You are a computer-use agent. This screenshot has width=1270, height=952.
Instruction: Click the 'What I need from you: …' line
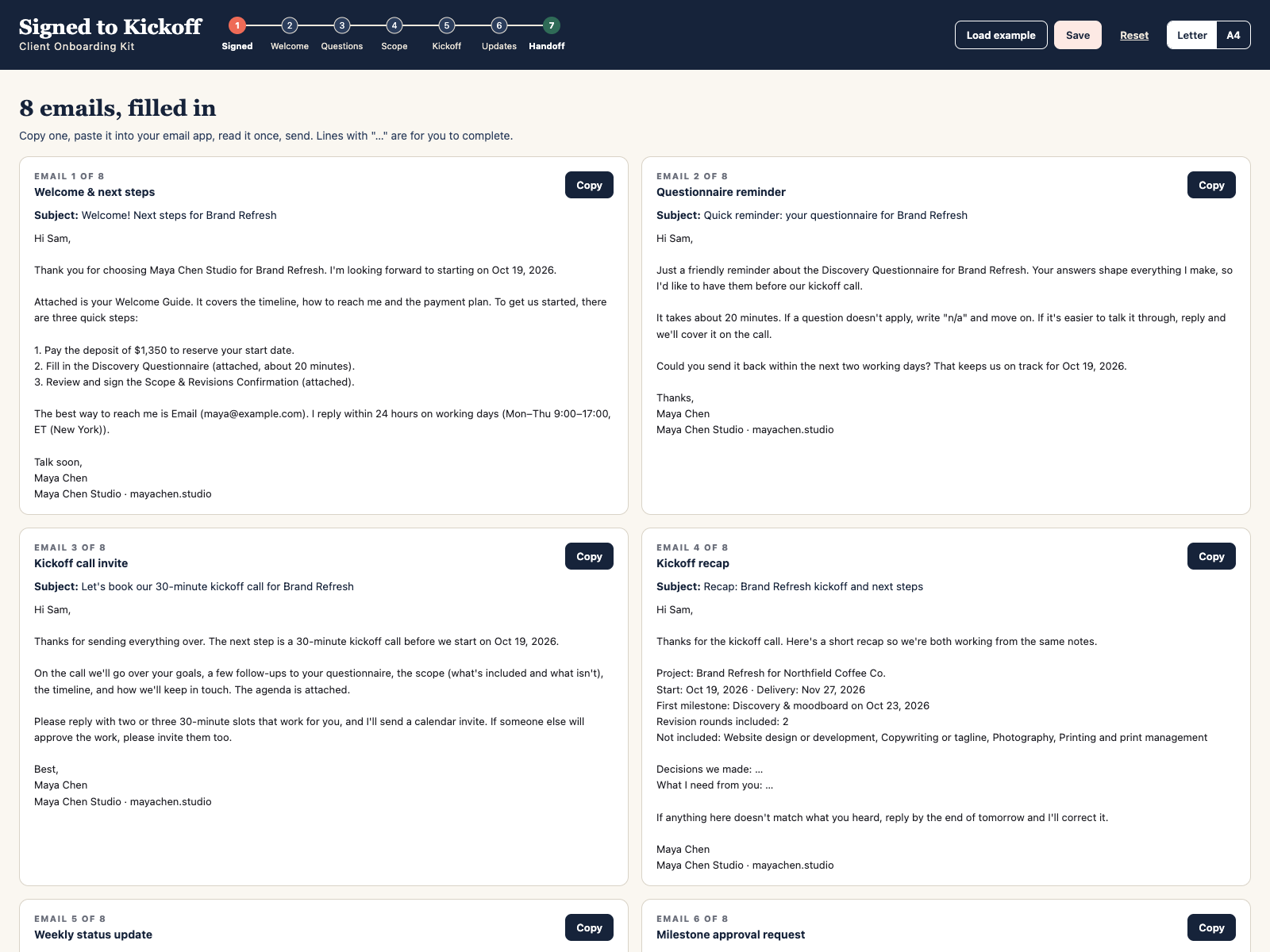point(714,785)
